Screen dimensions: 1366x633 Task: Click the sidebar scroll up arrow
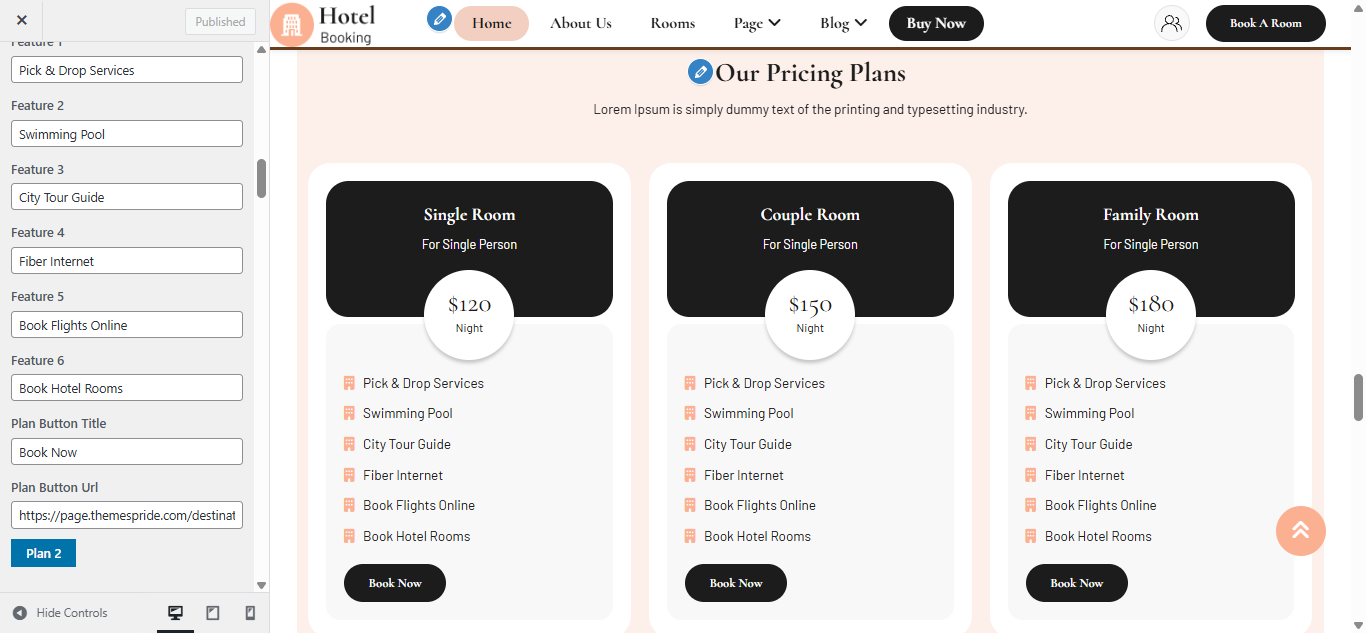point(262,49)
